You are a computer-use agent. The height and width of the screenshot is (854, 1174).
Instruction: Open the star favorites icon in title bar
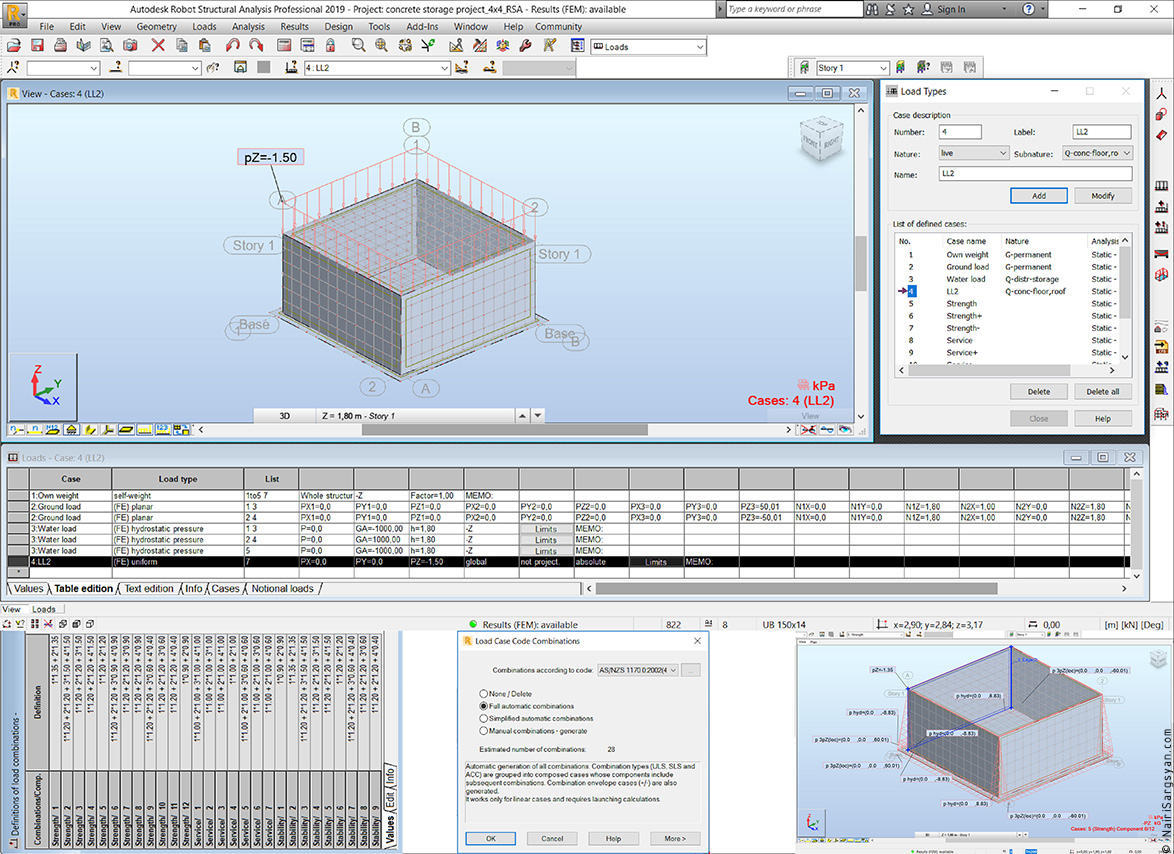[908, 10]
